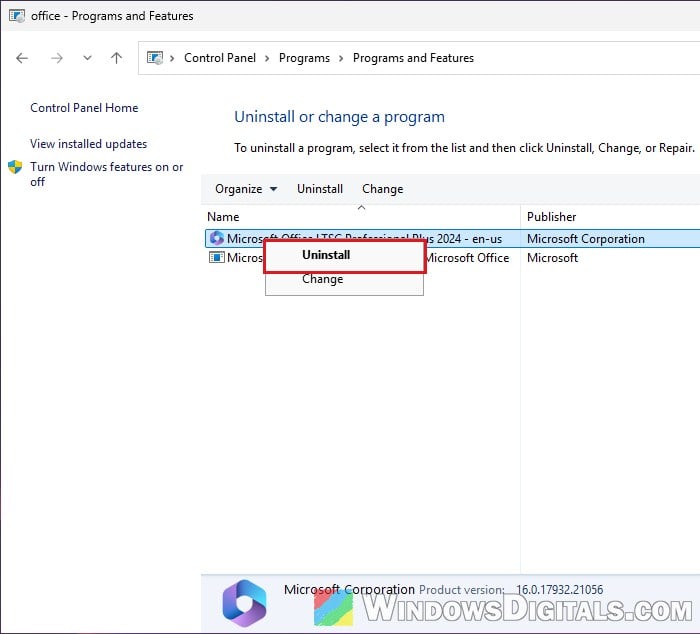Click the shield icon beside Windows features
700x634 pixels.
15,167
